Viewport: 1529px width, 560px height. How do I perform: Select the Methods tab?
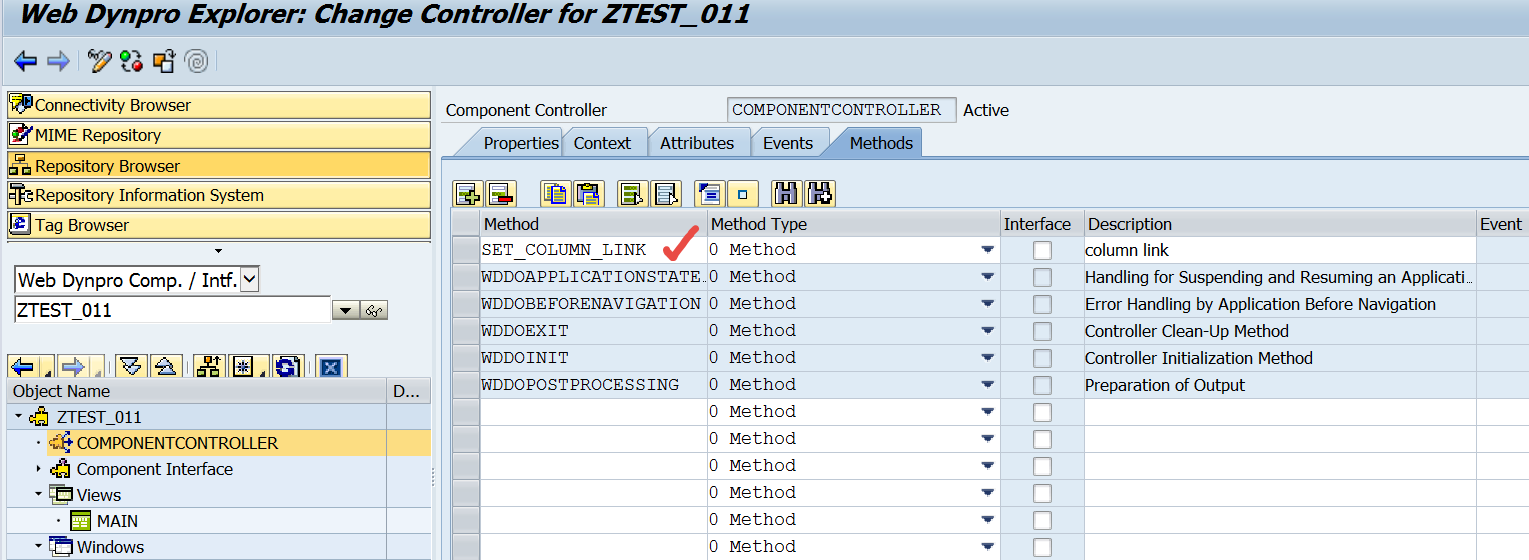pos(881,143)
